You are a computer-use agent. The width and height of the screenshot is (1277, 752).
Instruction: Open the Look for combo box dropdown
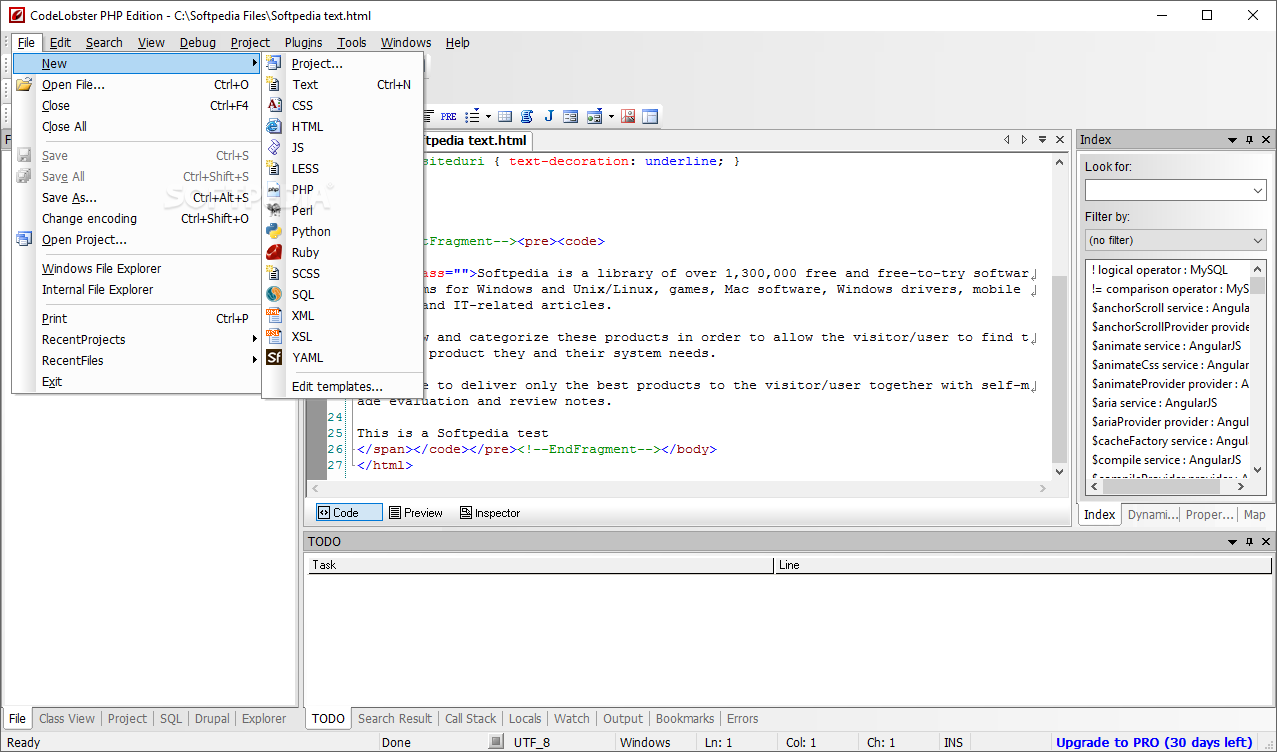point(1258,190)
